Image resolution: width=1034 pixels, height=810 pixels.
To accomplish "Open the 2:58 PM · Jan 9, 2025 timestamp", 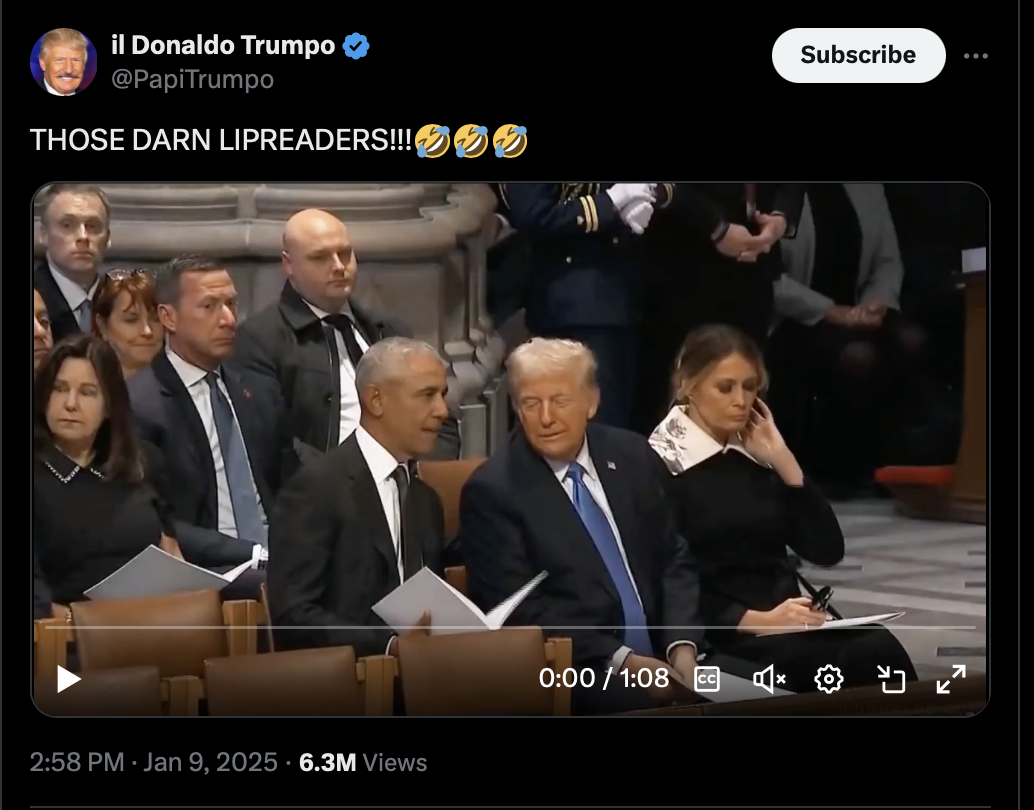I will 154,763.
